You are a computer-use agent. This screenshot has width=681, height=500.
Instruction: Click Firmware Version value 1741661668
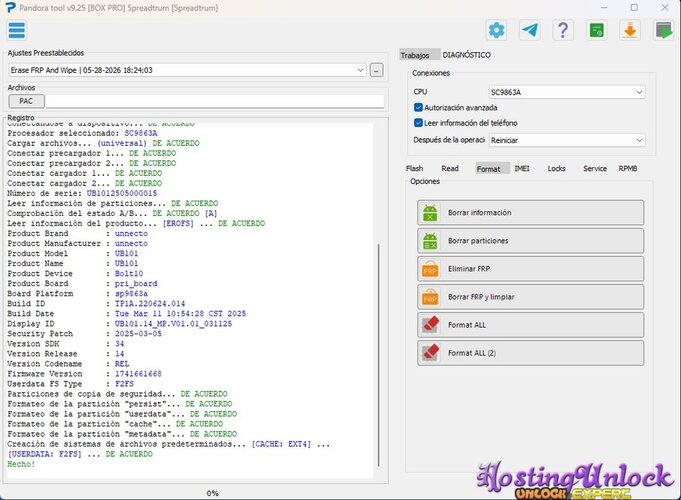pos(138,374)
